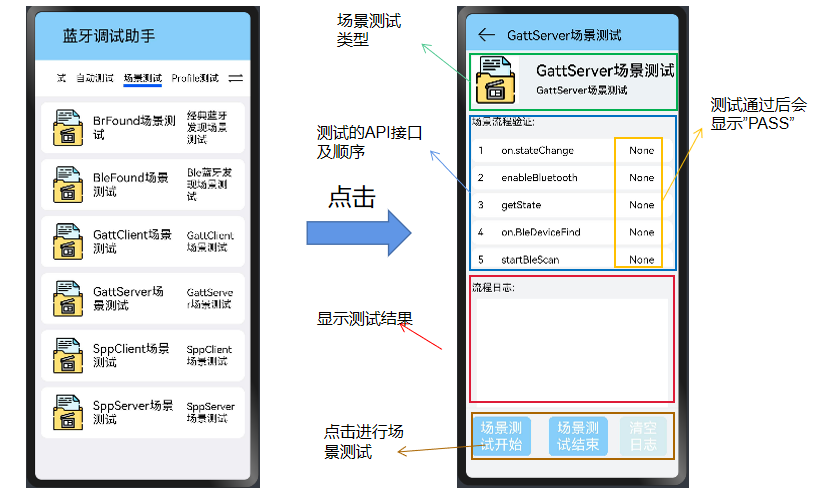The width and height of the screenshot is (823, 500).
Task: Tap the SppClient场景测试 icon
Action: point(67,355)
